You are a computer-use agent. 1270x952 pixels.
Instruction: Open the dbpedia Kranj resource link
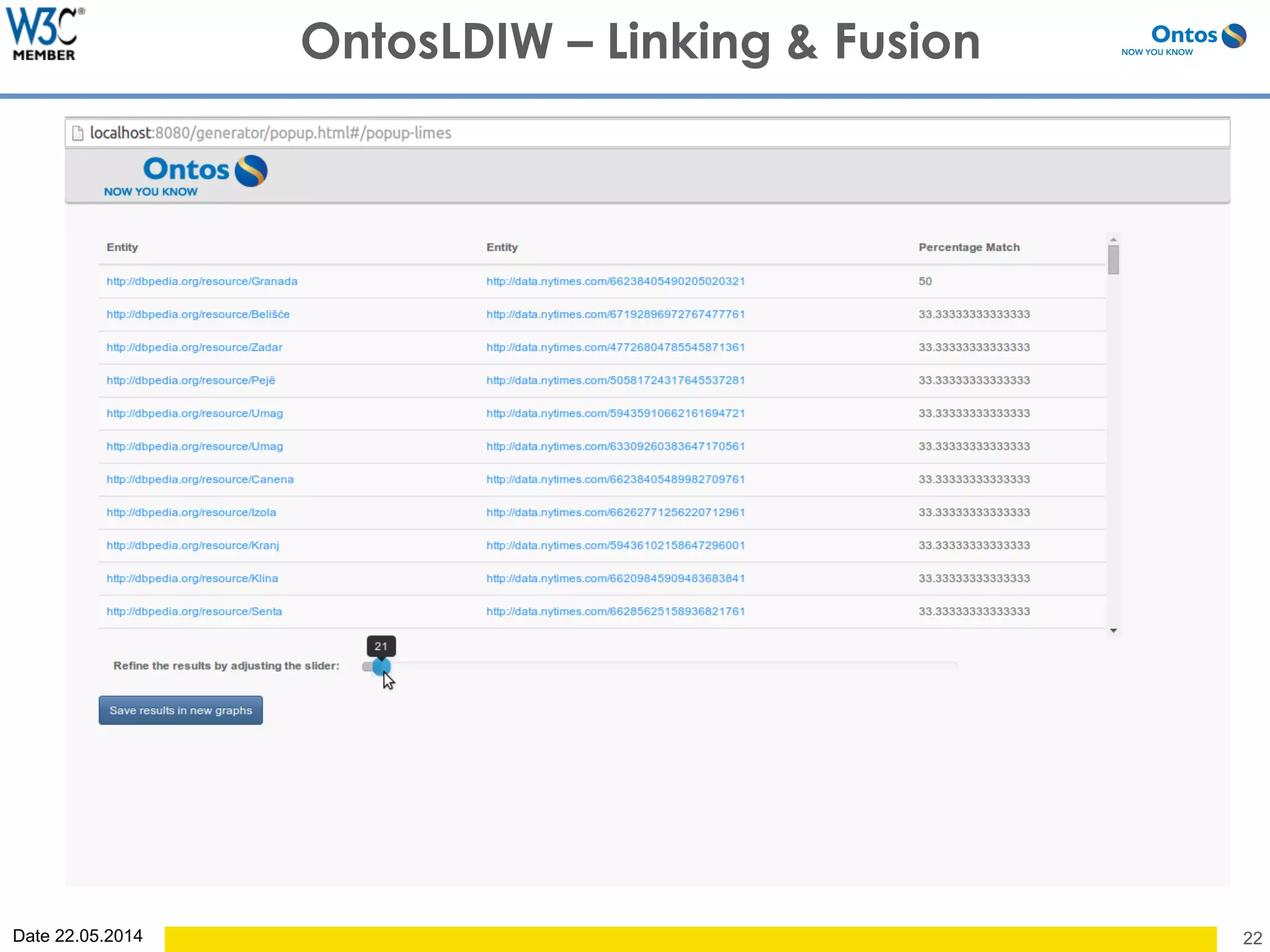192,545
